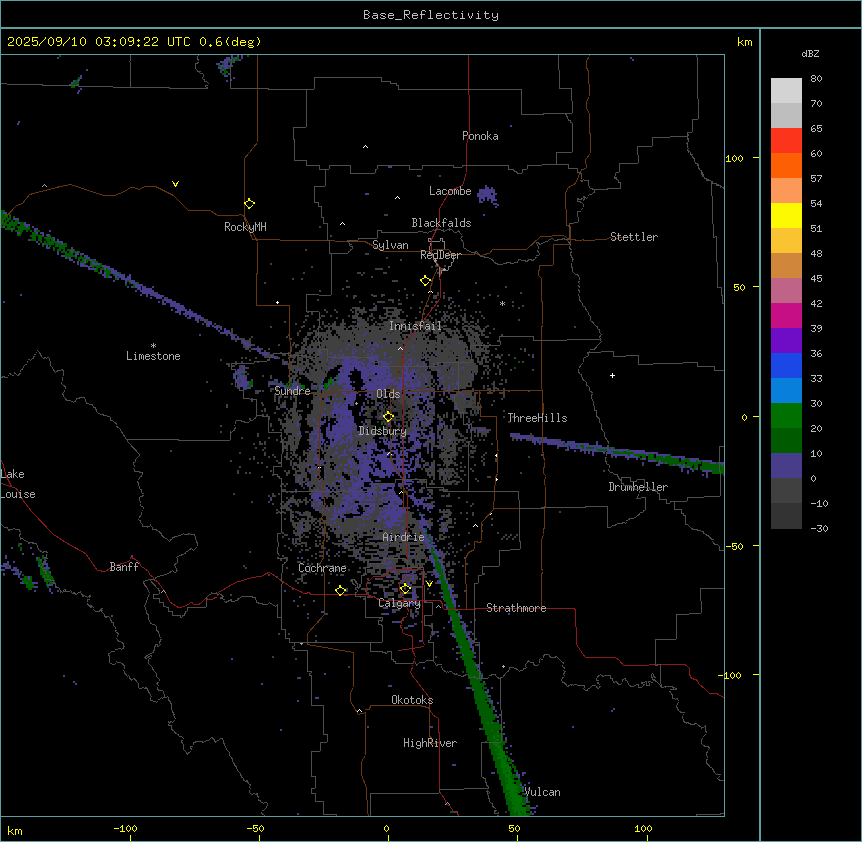Viewport: 862px width, 842px height.
Task: Click the km unit label at top right
Action: [744, 42]
